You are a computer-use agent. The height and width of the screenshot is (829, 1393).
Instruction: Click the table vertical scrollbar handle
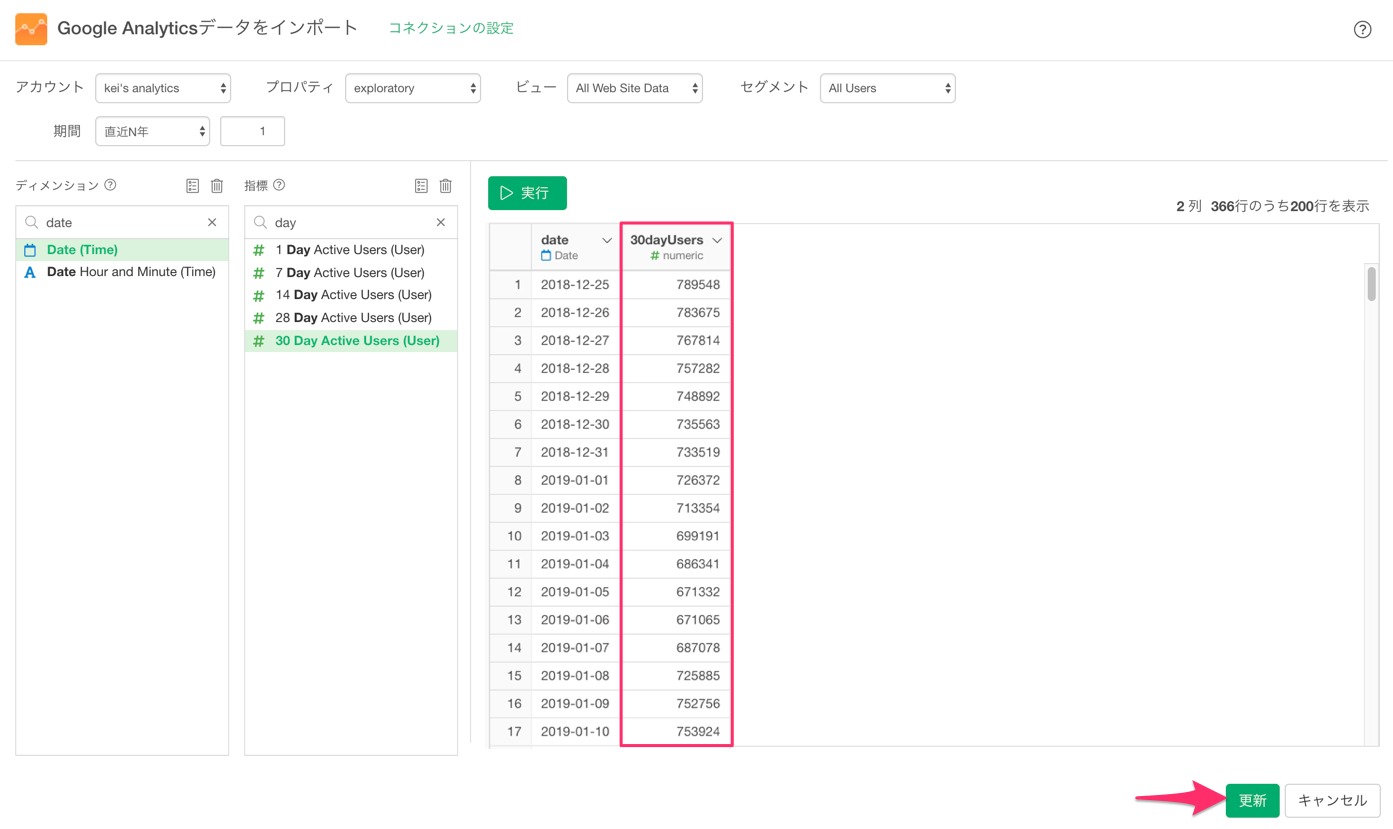pos(1371,283)
